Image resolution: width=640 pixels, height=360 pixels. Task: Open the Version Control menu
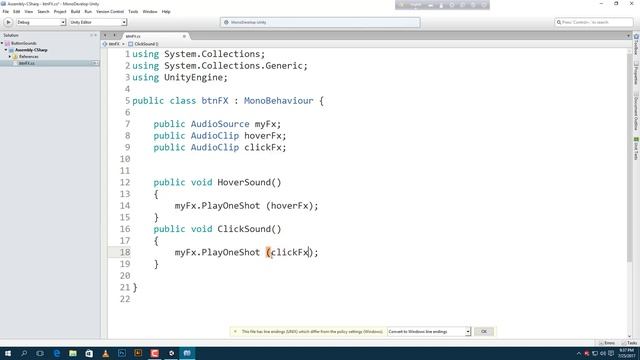[x=110, y=11]
